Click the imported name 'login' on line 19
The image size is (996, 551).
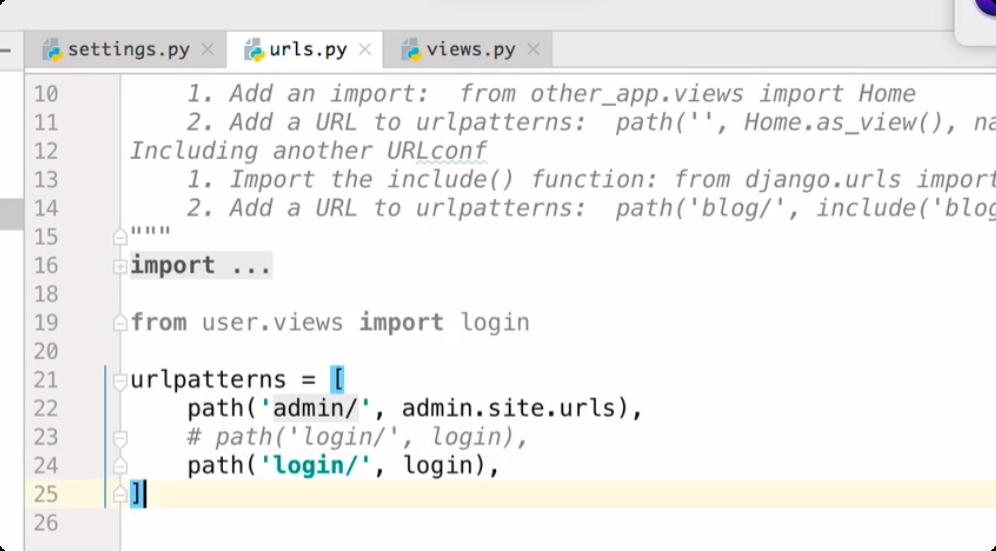pos(495,323)
